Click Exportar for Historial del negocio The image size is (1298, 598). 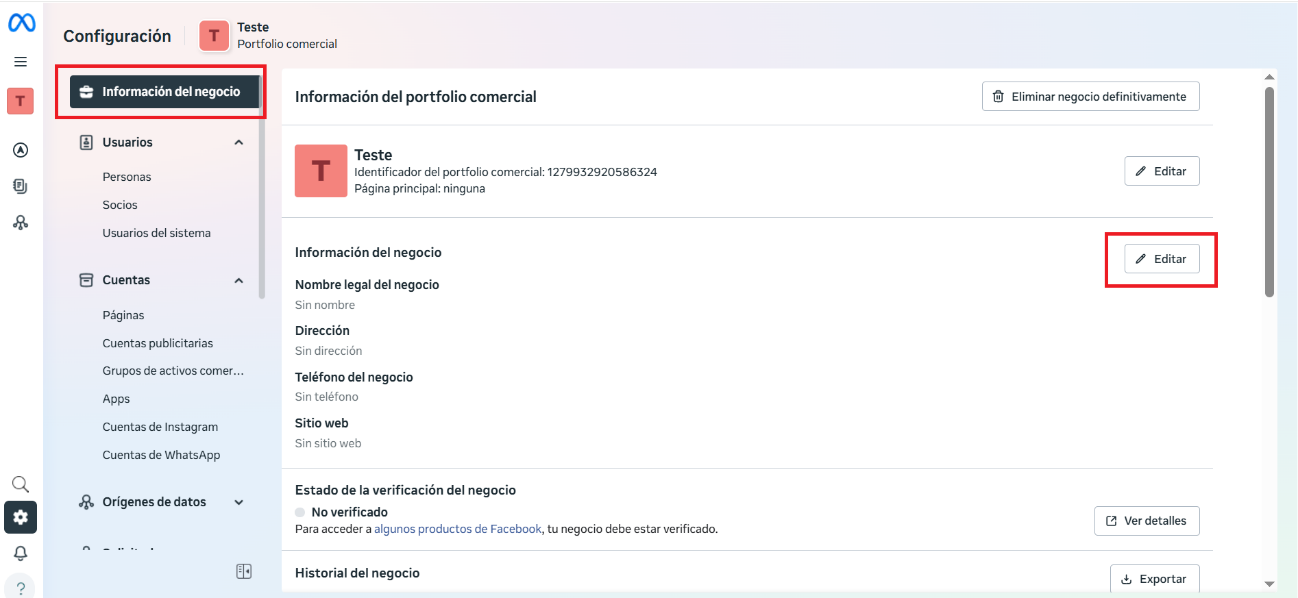(x=1154, y=579)
